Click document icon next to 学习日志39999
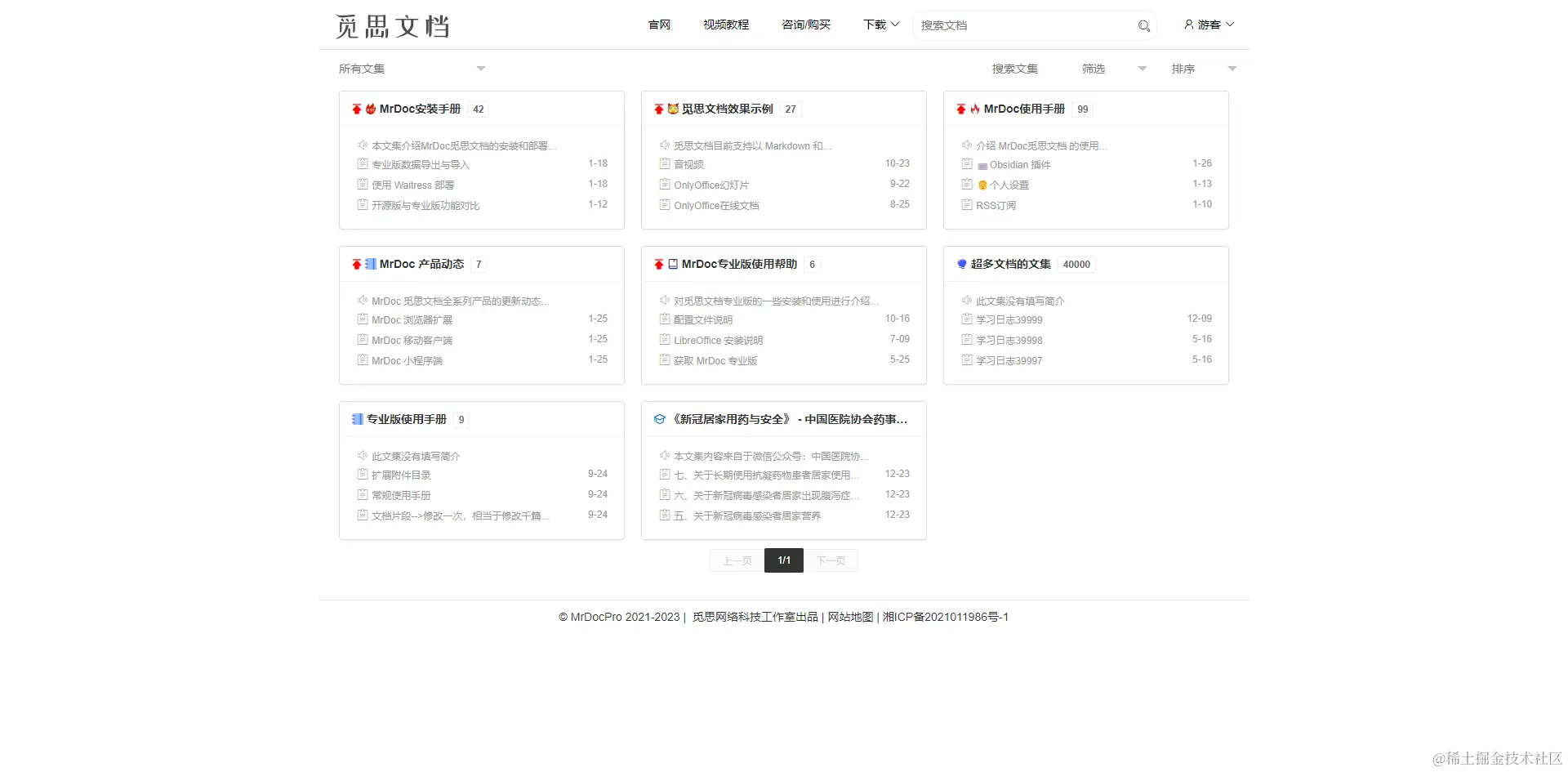 click(x=967, y=319)
